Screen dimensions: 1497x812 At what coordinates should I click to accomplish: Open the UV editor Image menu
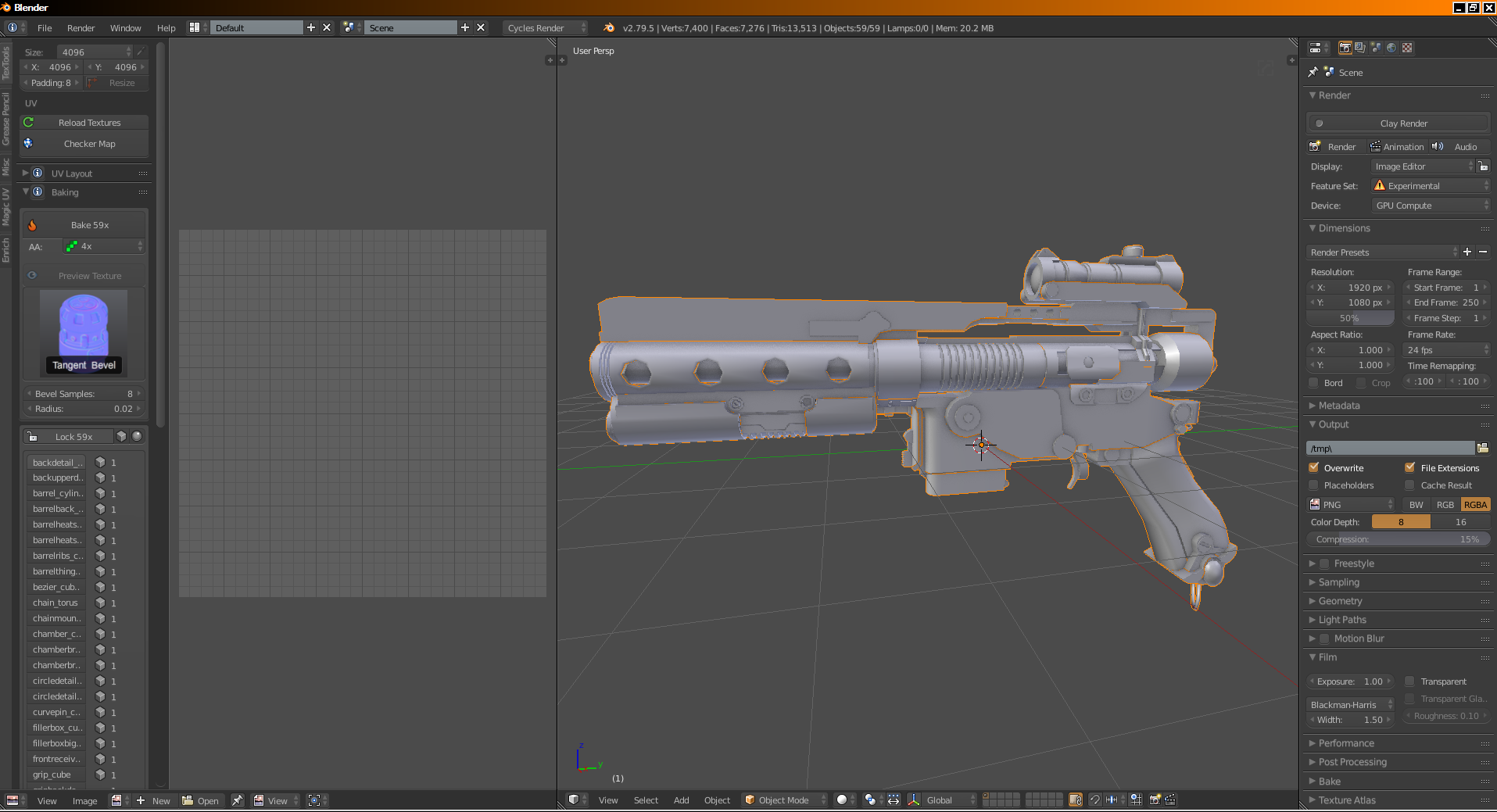coord(84,800)
